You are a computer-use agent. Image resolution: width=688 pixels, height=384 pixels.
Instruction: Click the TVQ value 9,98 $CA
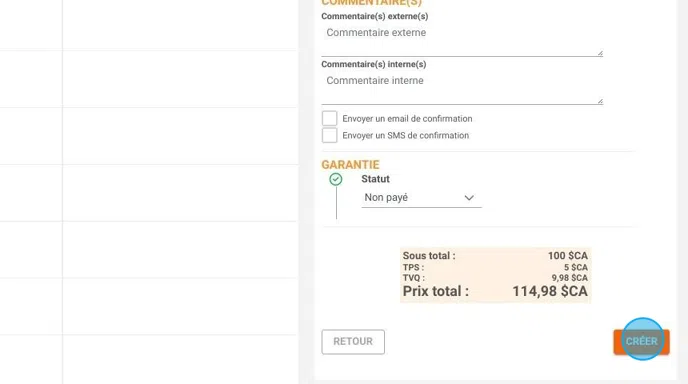click(x=570, y=278)
